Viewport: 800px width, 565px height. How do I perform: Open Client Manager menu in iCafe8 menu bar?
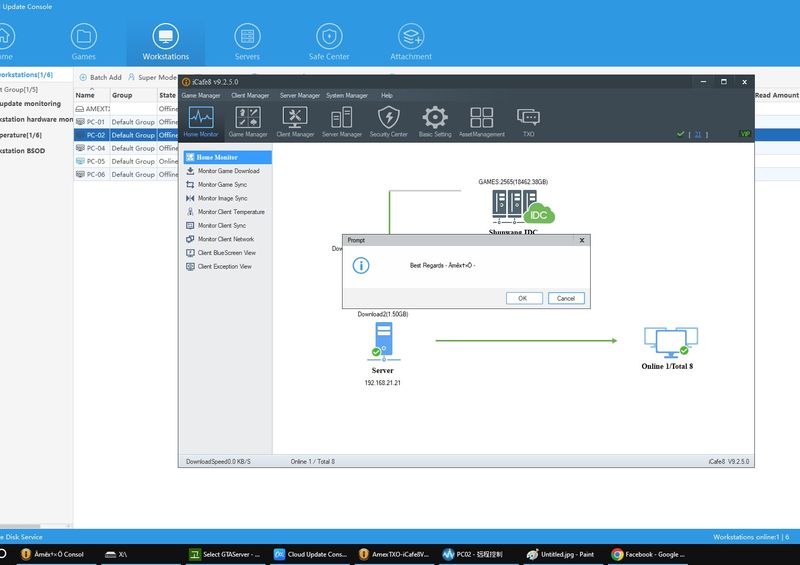(250, 95)
